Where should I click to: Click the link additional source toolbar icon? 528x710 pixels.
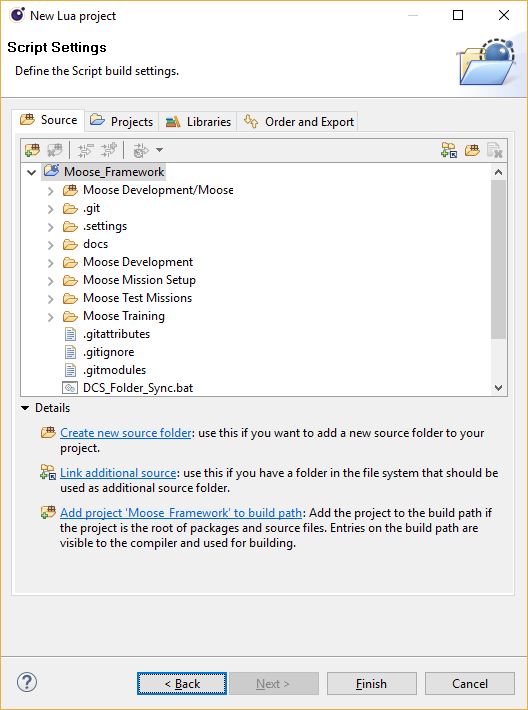(x=449, y=150)
